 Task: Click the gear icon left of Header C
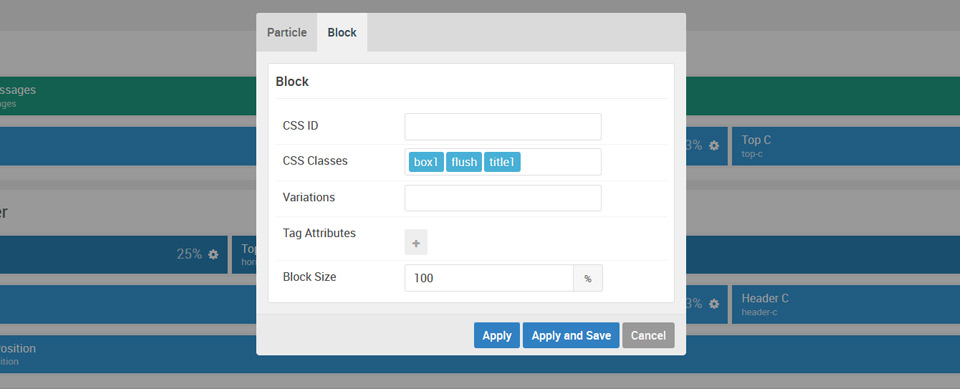[x=714, y=304]
